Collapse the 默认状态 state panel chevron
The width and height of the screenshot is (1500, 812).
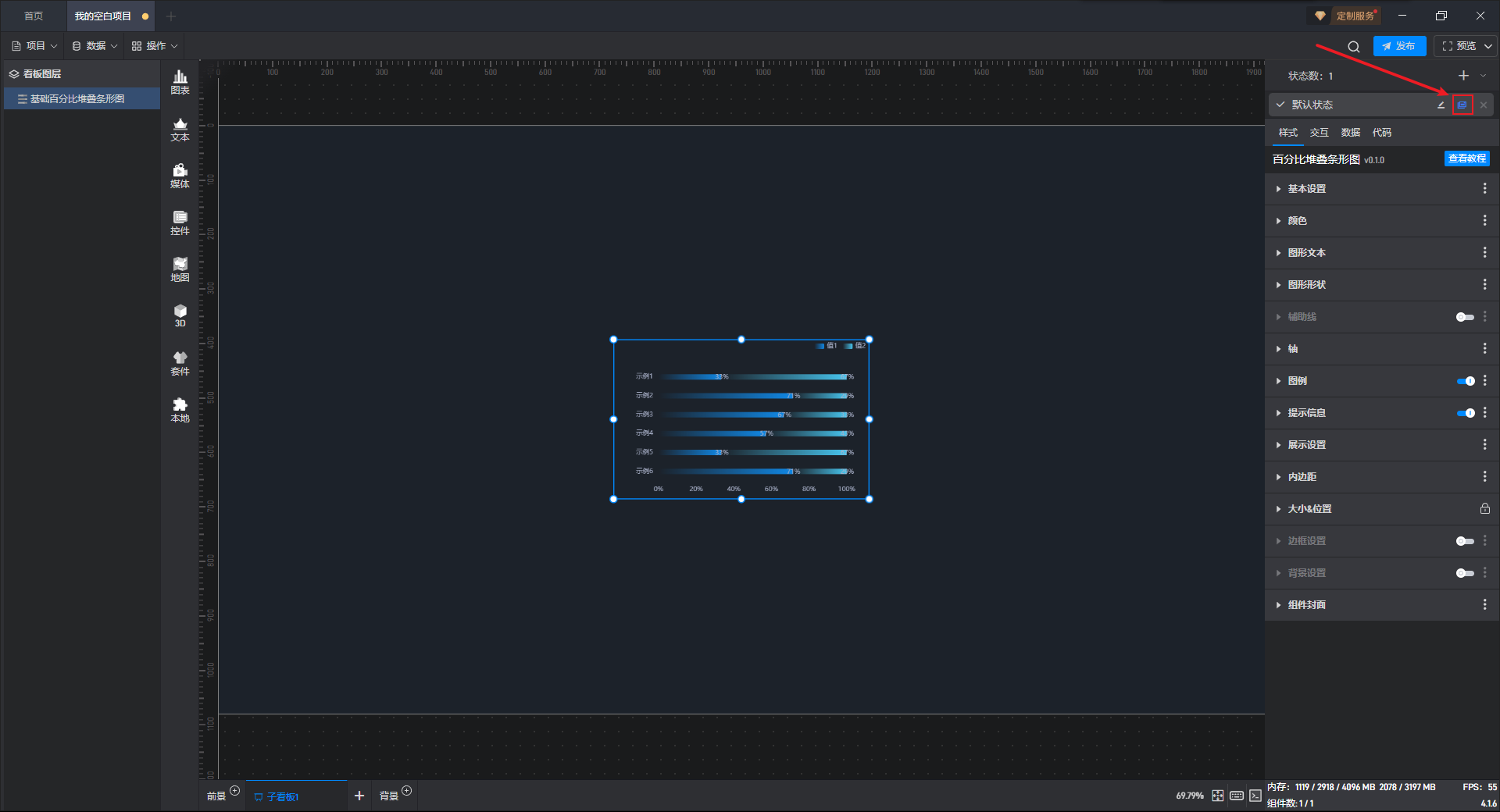[1280, 105]
